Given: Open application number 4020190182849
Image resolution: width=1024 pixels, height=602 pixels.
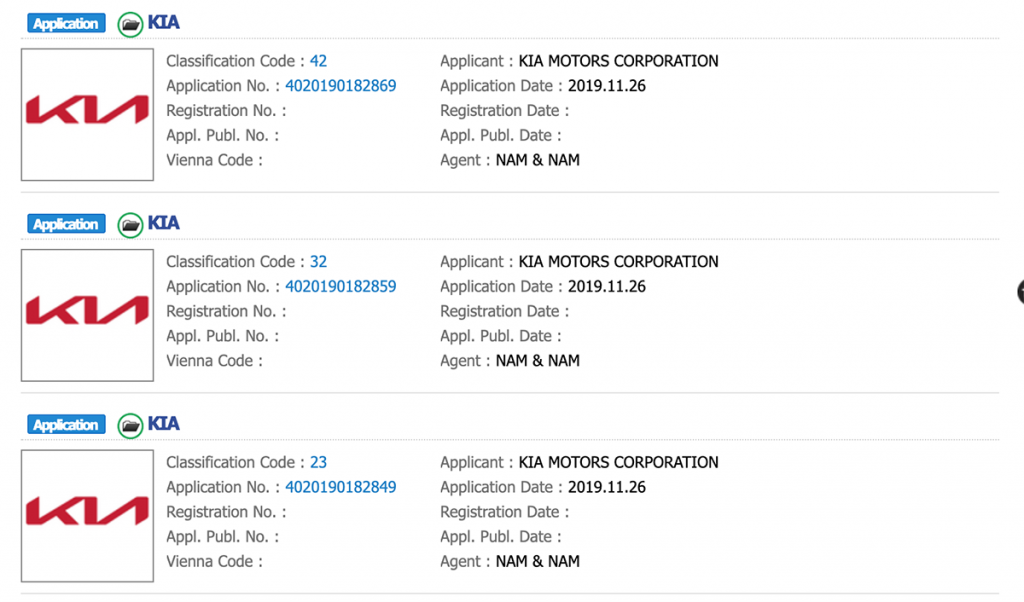Looking at the screenshot, I should pos(340,488).
